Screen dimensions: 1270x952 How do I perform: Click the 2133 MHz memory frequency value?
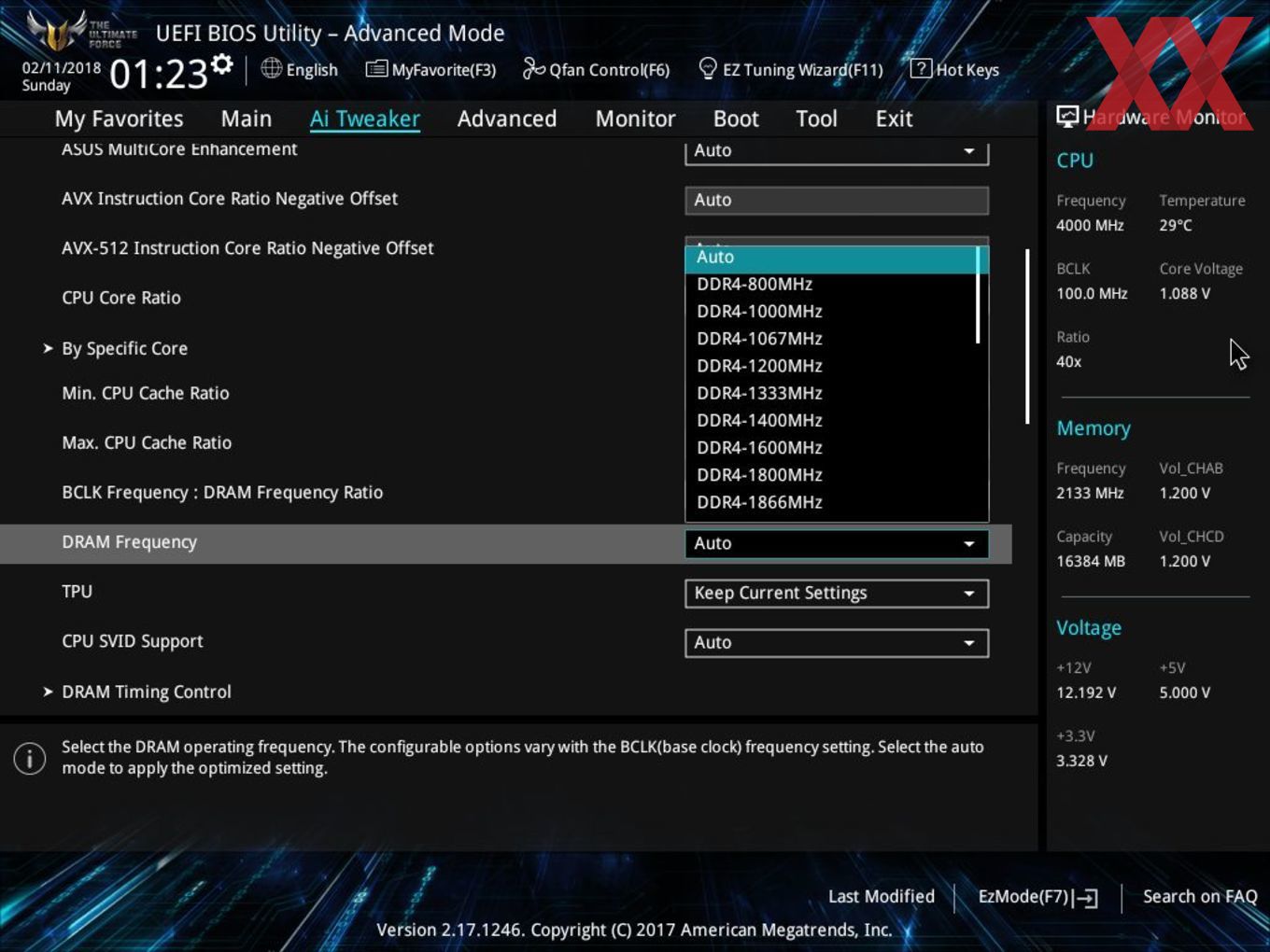click(x=1090, y=493)
